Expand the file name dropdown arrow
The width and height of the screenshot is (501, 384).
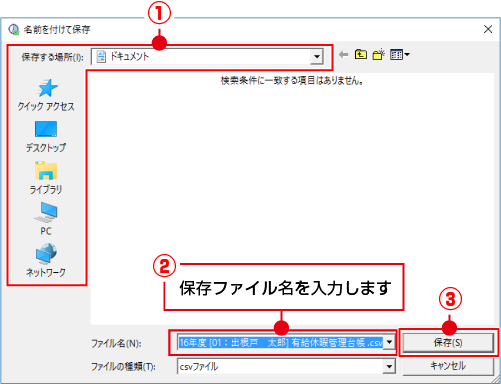[x=389, y=342]
